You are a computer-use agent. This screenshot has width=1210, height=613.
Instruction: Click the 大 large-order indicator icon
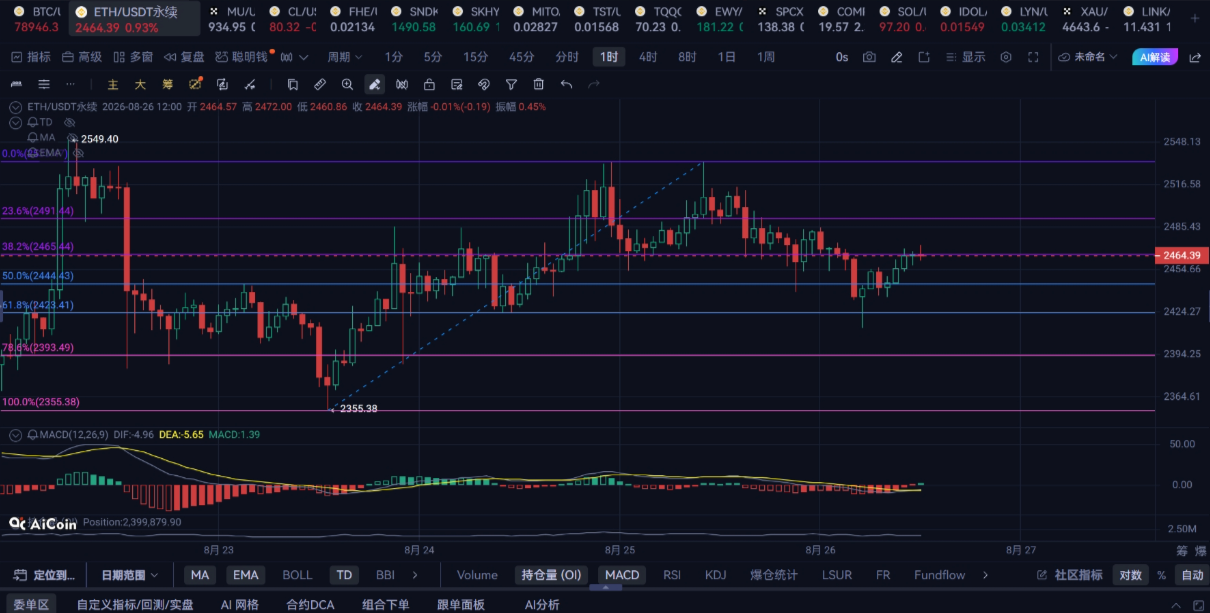point(140,84)
